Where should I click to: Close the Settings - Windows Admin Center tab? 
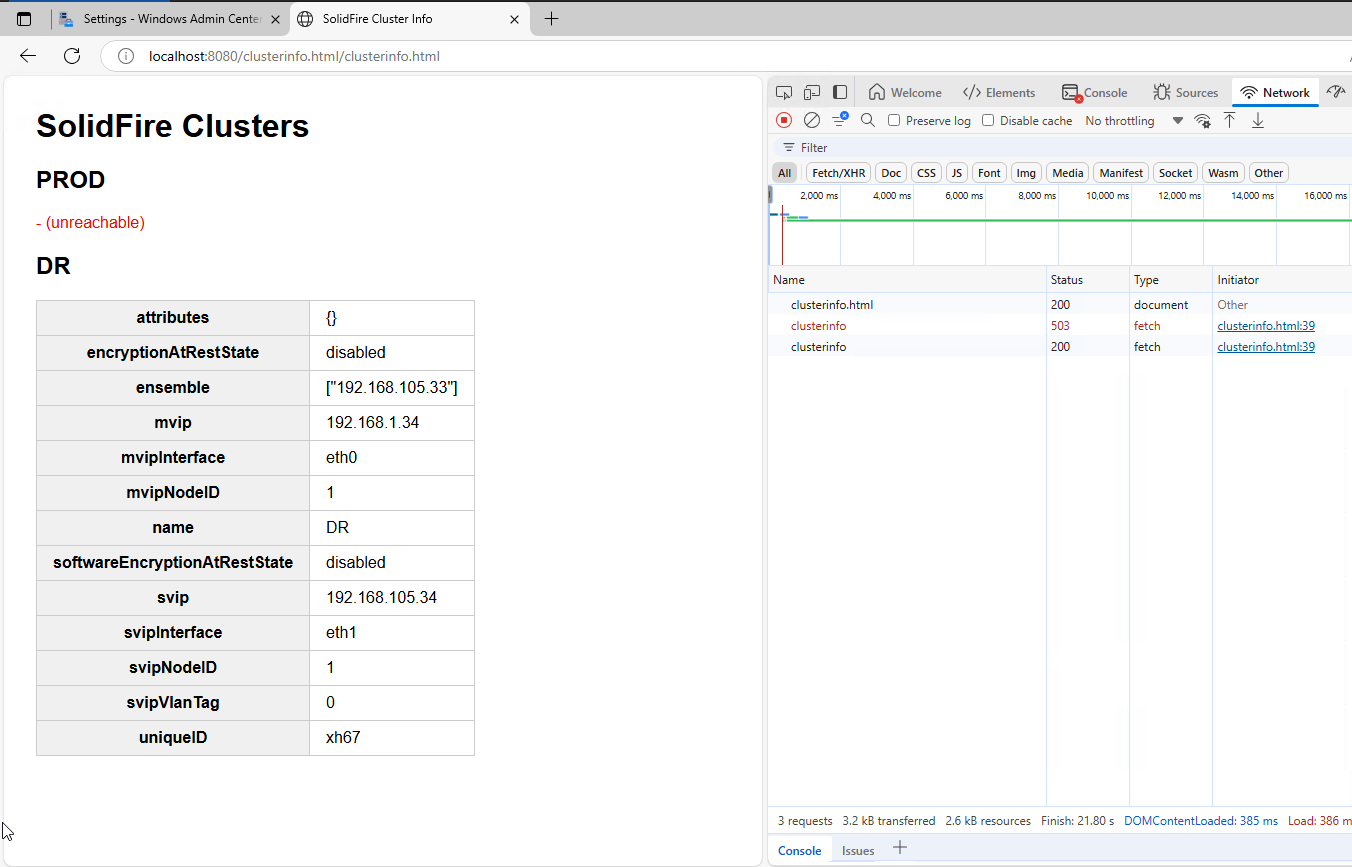point(276,19)
